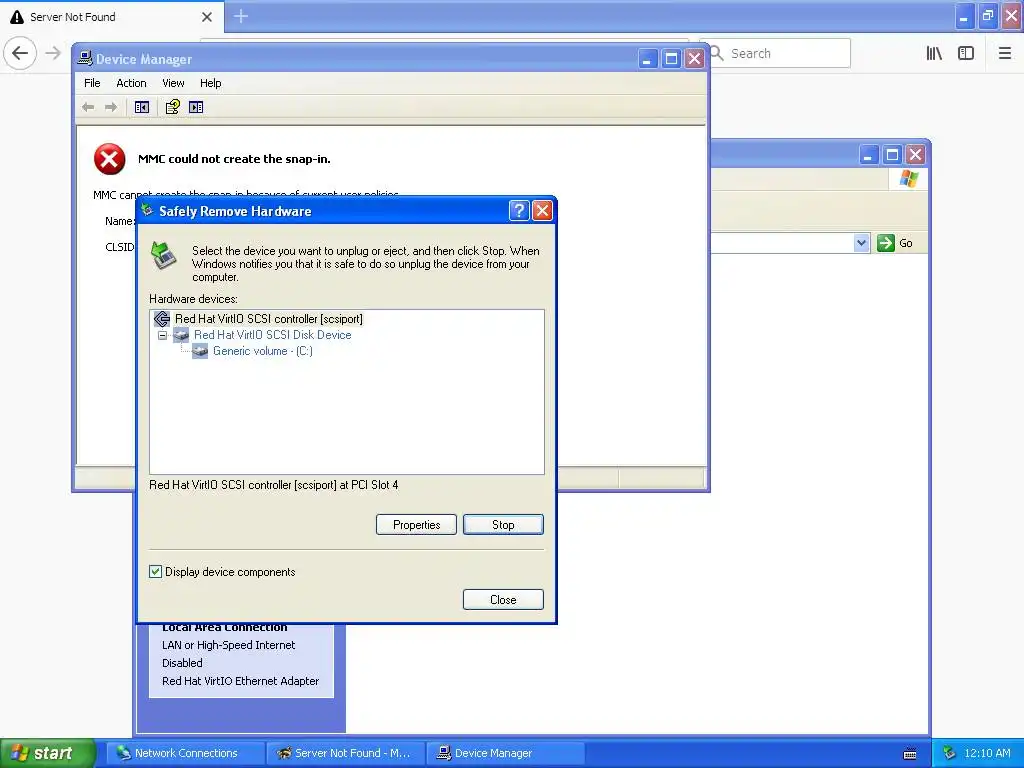Viewport: 1024px width, 768px height.
Task: Select Red Hat VirtIO SCSI Disk Device row
Action: point(272,334)
